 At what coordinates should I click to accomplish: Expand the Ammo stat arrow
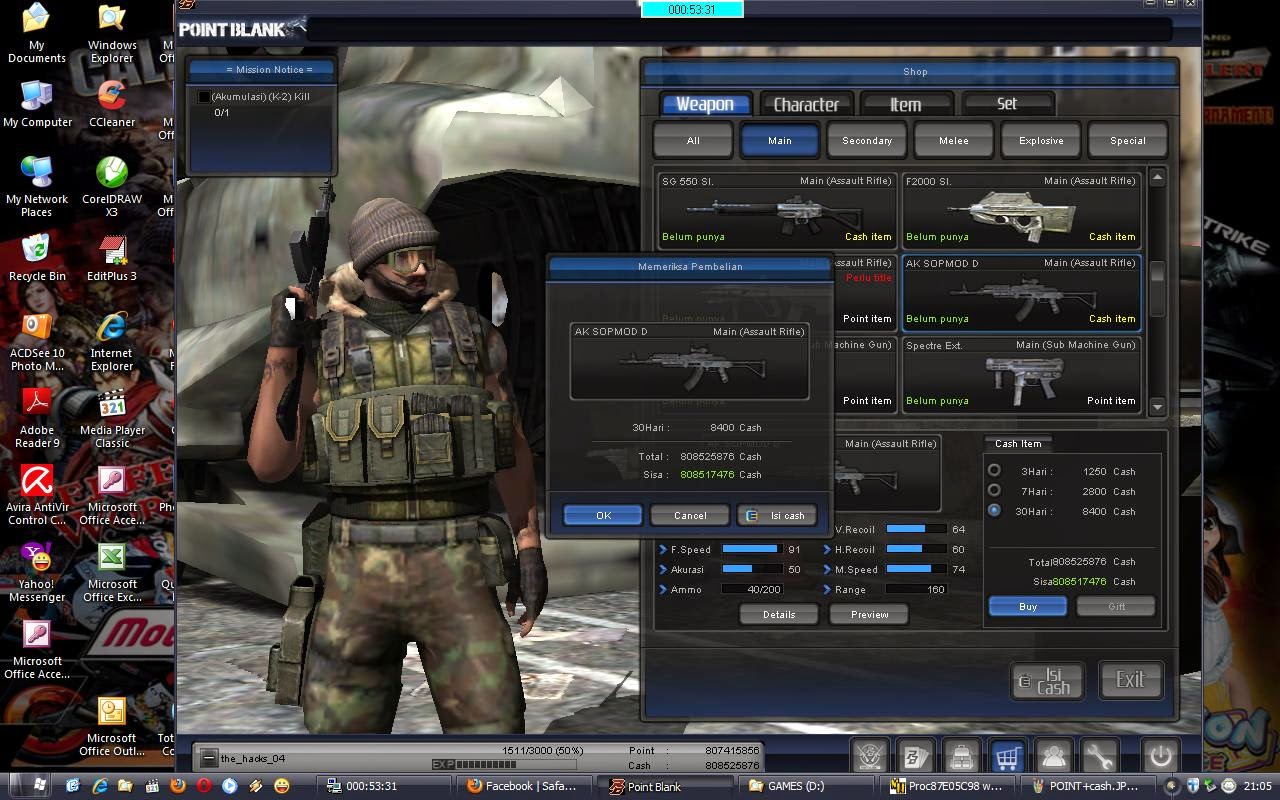(662, 589)
